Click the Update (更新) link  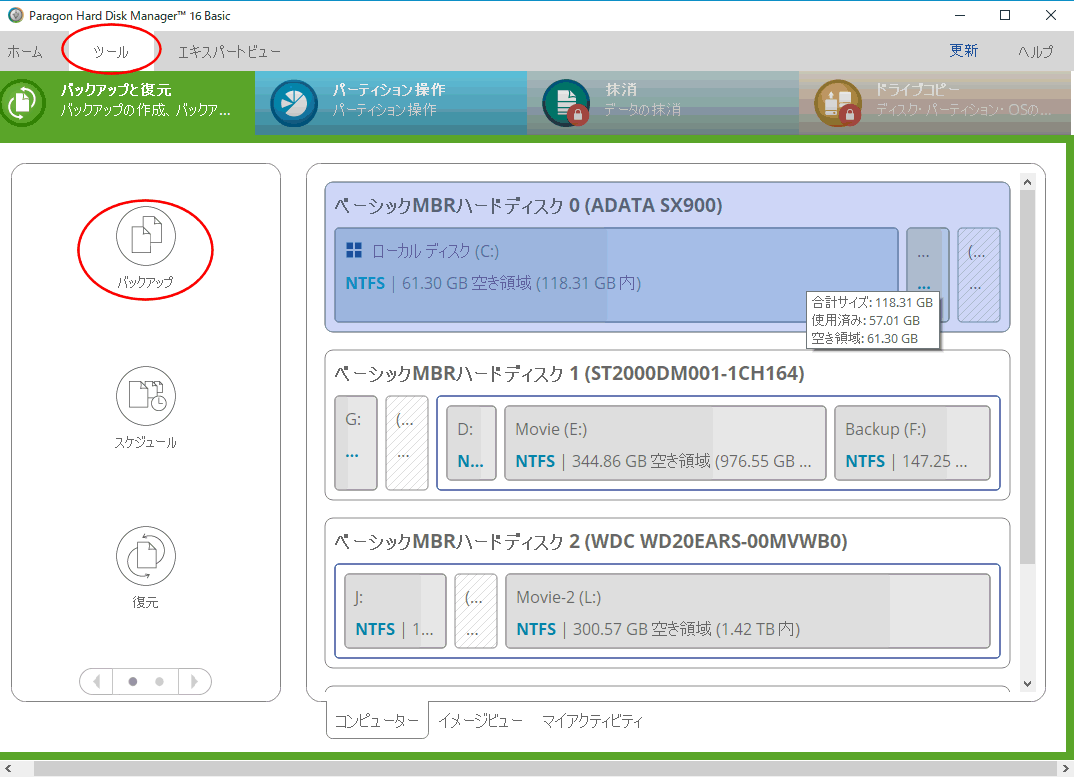pos(963,51)
